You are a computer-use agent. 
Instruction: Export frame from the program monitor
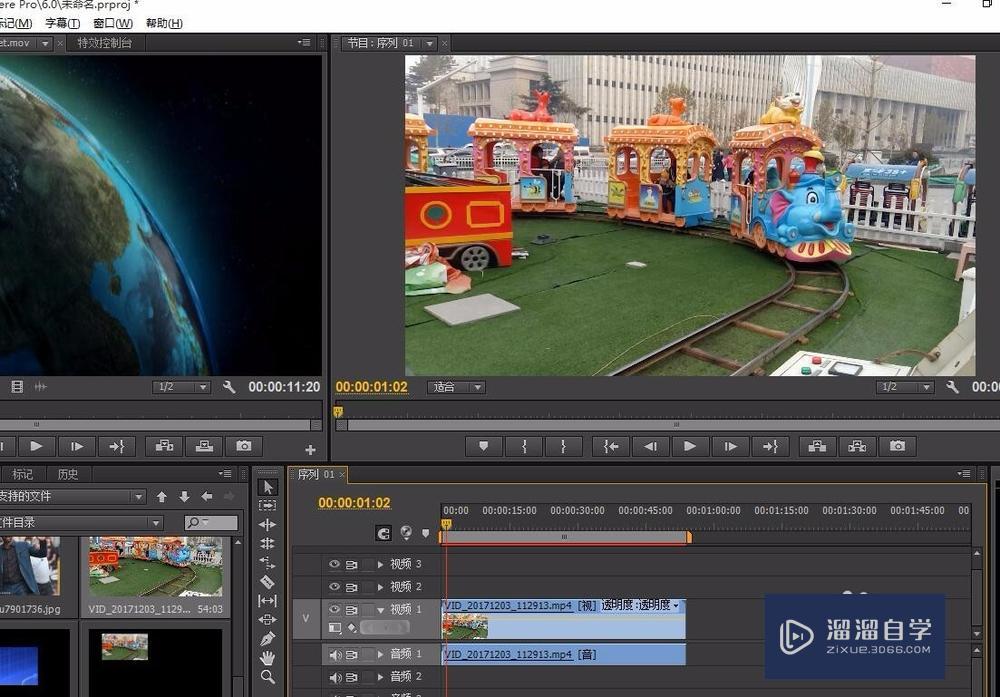point(897,446)
